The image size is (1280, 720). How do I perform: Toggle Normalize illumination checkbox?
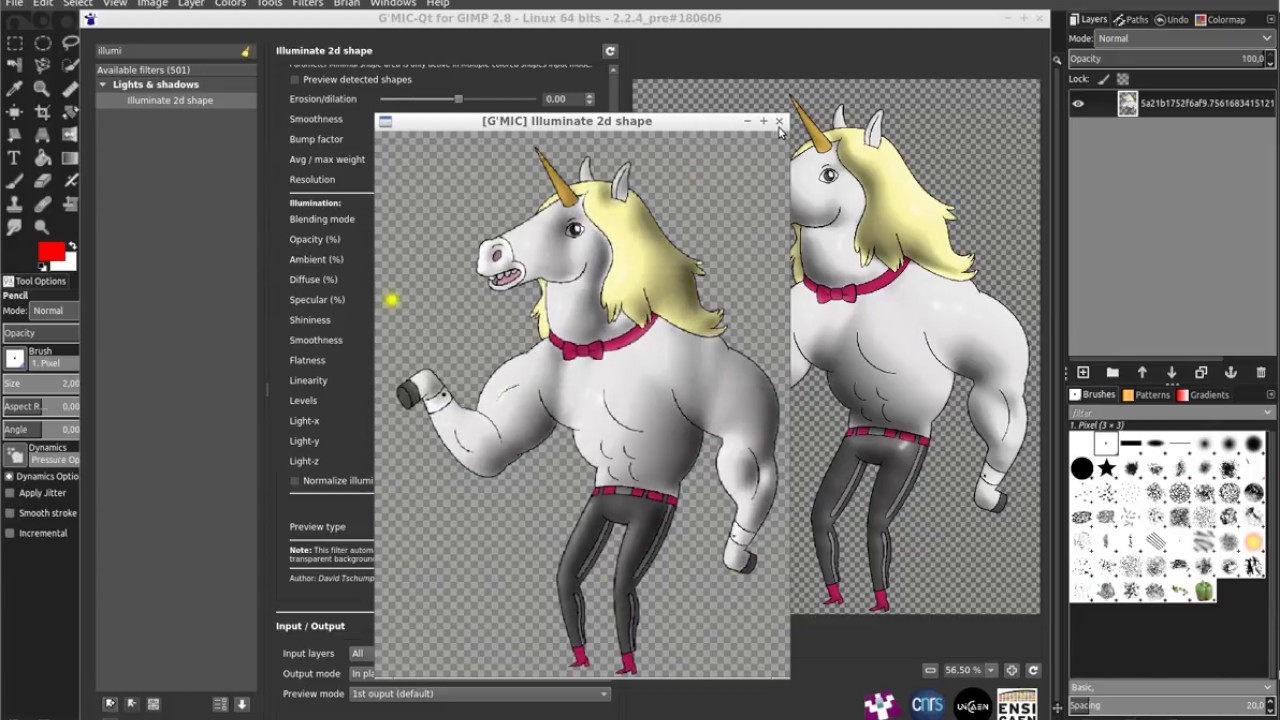coord(294,481)
